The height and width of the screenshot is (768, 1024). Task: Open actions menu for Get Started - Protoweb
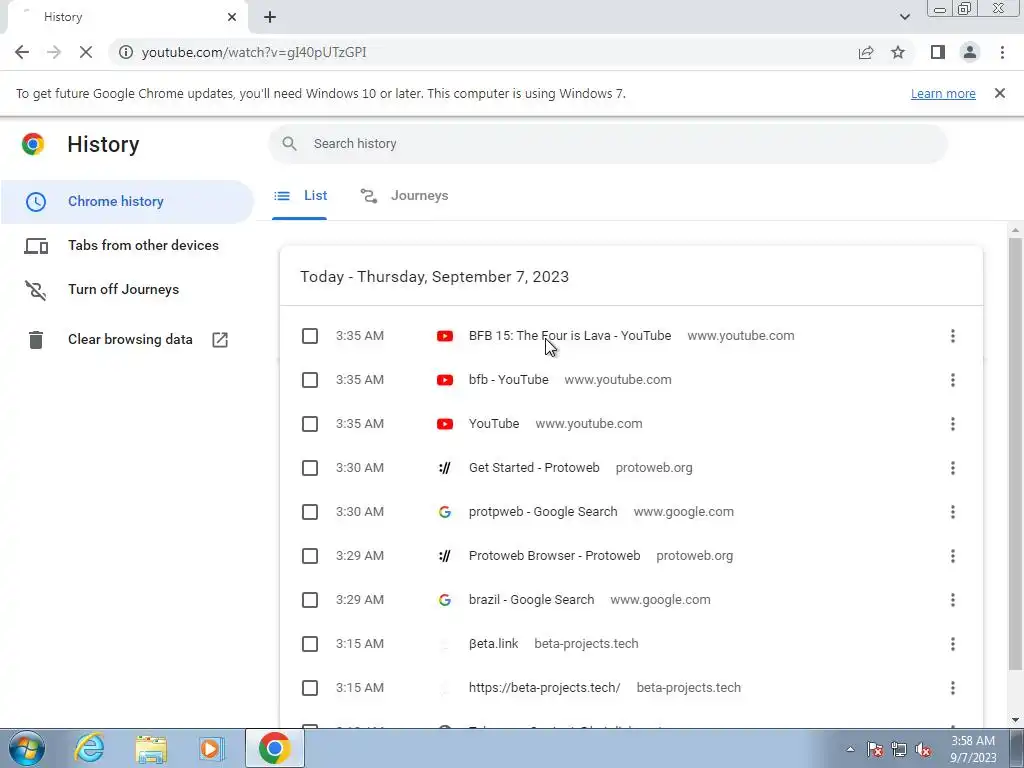click(x=953, y=468)
